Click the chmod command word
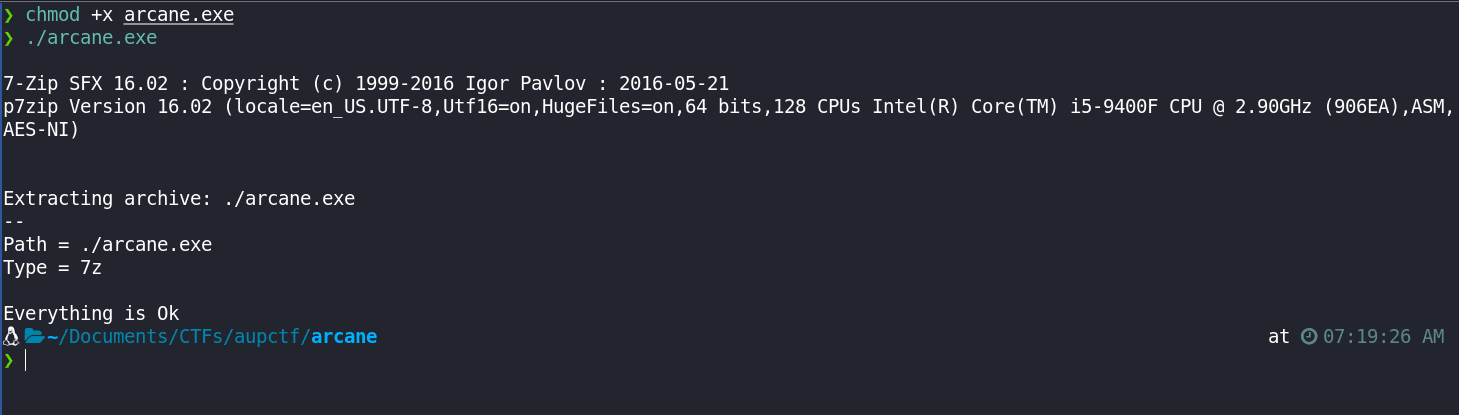 [57, 16]
